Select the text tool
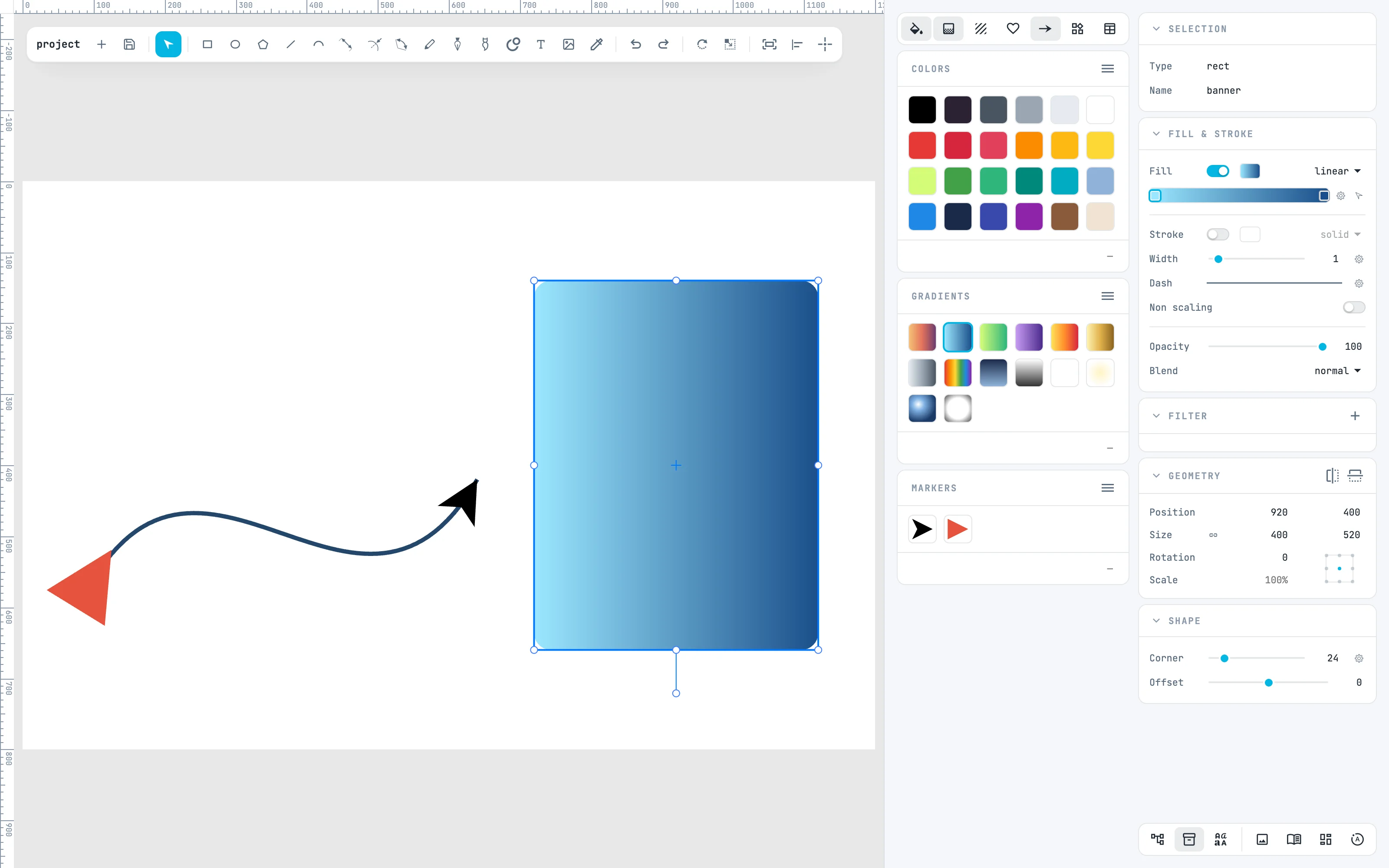The width and height of the screenshot is (1389, 868). (541, 44)
